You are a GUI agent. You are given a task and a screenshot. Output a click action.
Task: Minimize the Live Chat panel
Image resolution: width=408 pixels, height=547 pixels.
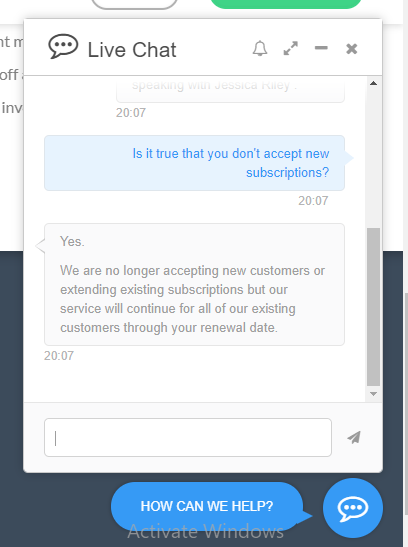coord(321,48)
